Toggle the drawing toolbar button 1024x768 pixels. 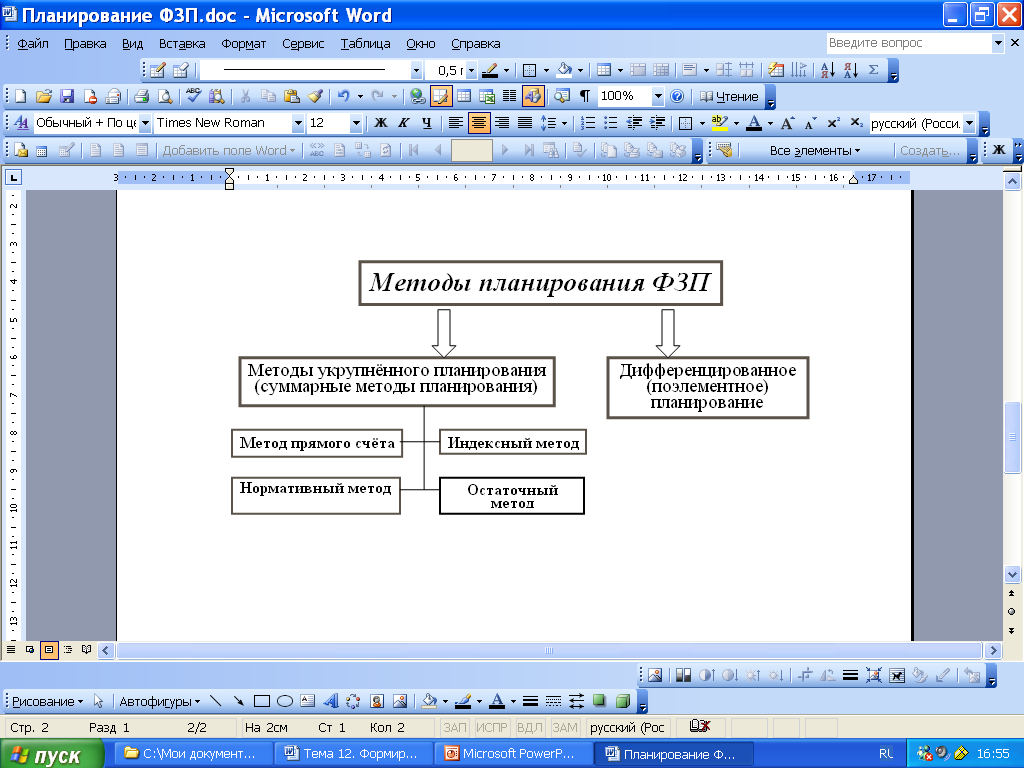(533, 97)
